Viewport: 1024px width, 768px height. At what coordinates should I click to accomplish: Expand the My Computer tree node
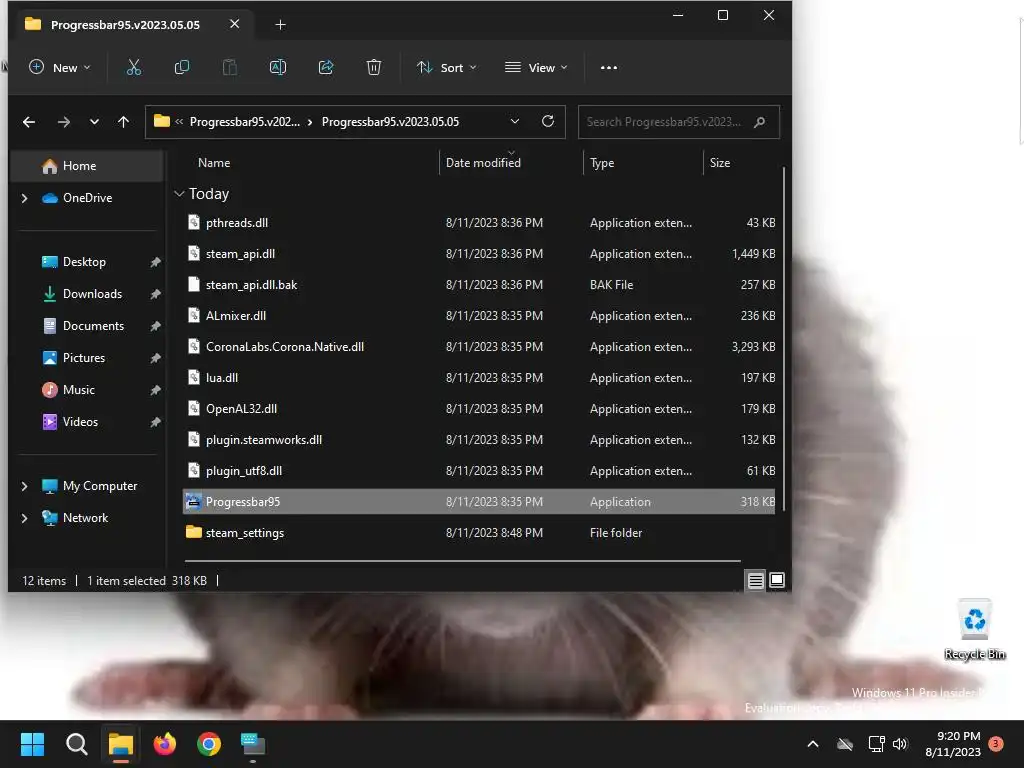(x=25, y=486)
